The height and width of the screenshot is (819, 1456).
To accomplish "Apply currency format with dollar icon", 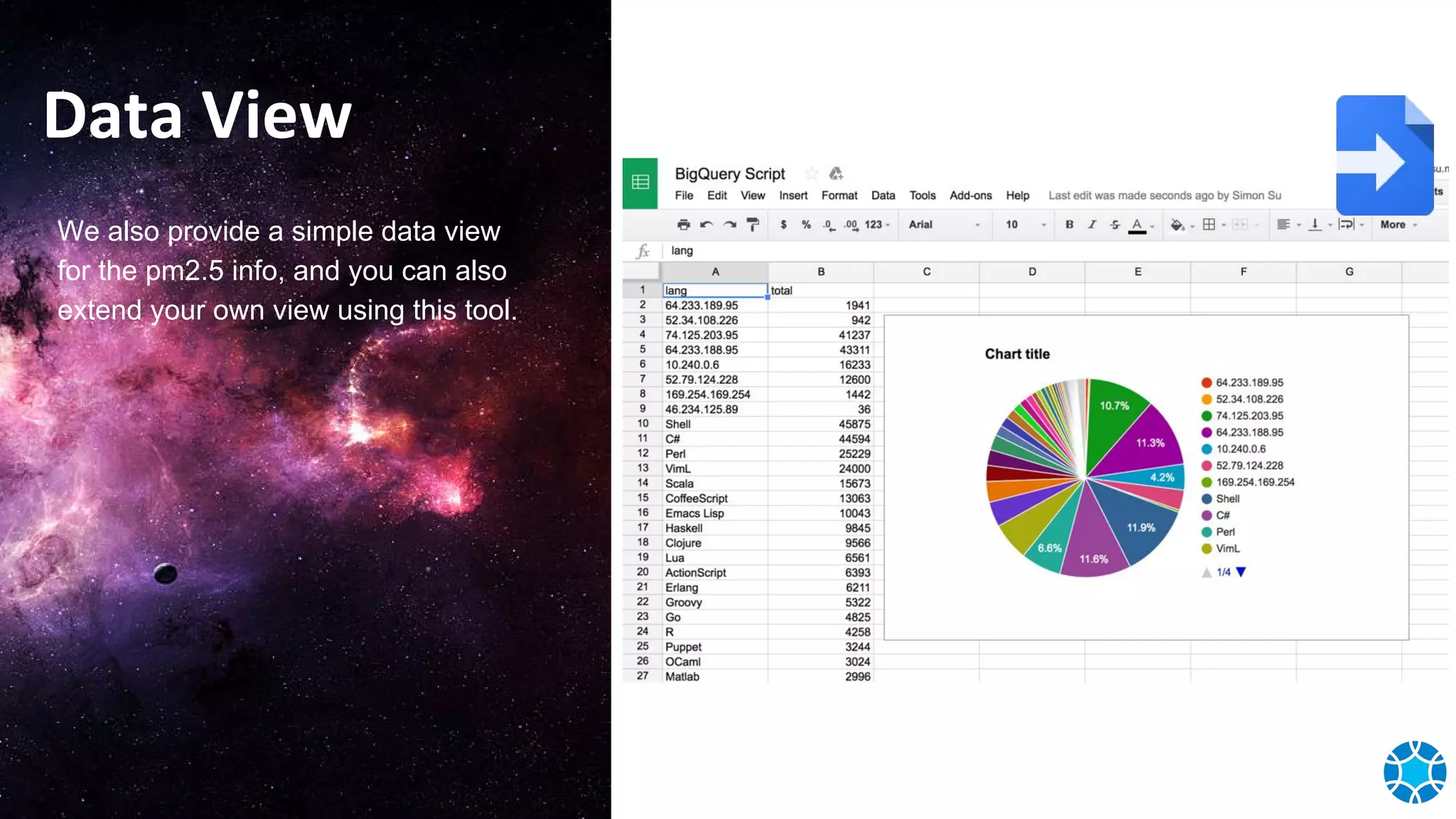I will pos(783,225).
